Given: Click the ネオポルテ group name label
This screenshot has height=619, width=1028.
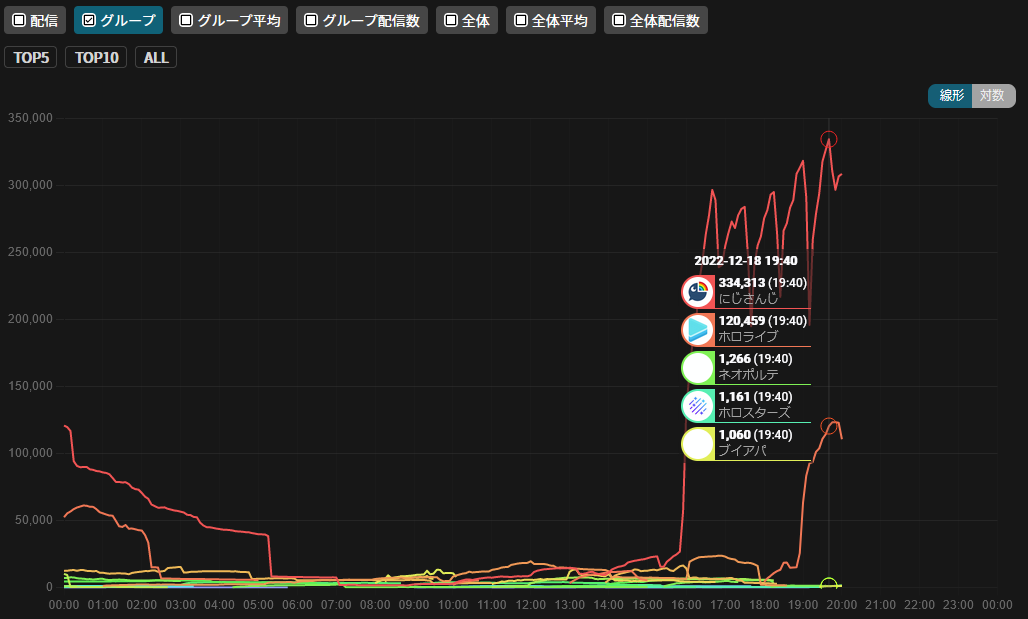Looking at the screenshot, I should tap(748, 374).
